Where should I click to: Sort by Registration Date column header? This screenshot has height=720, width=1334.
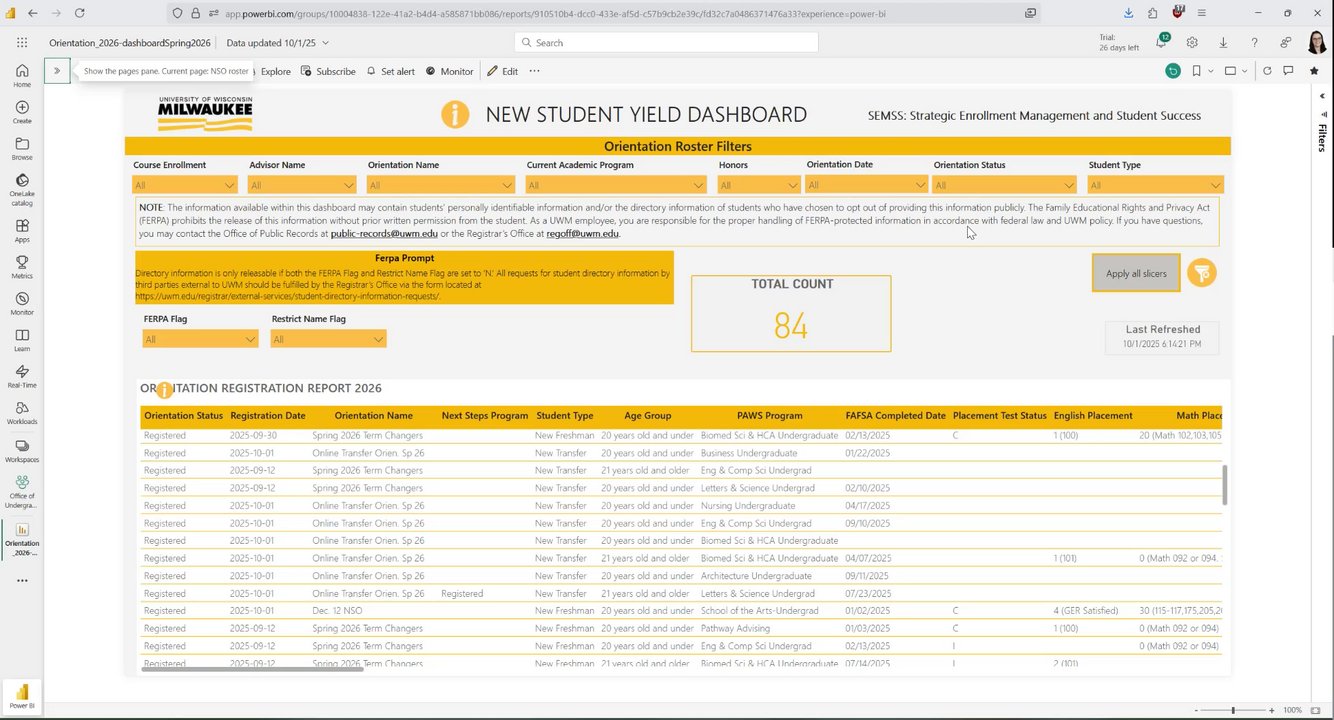click(268, 415)
